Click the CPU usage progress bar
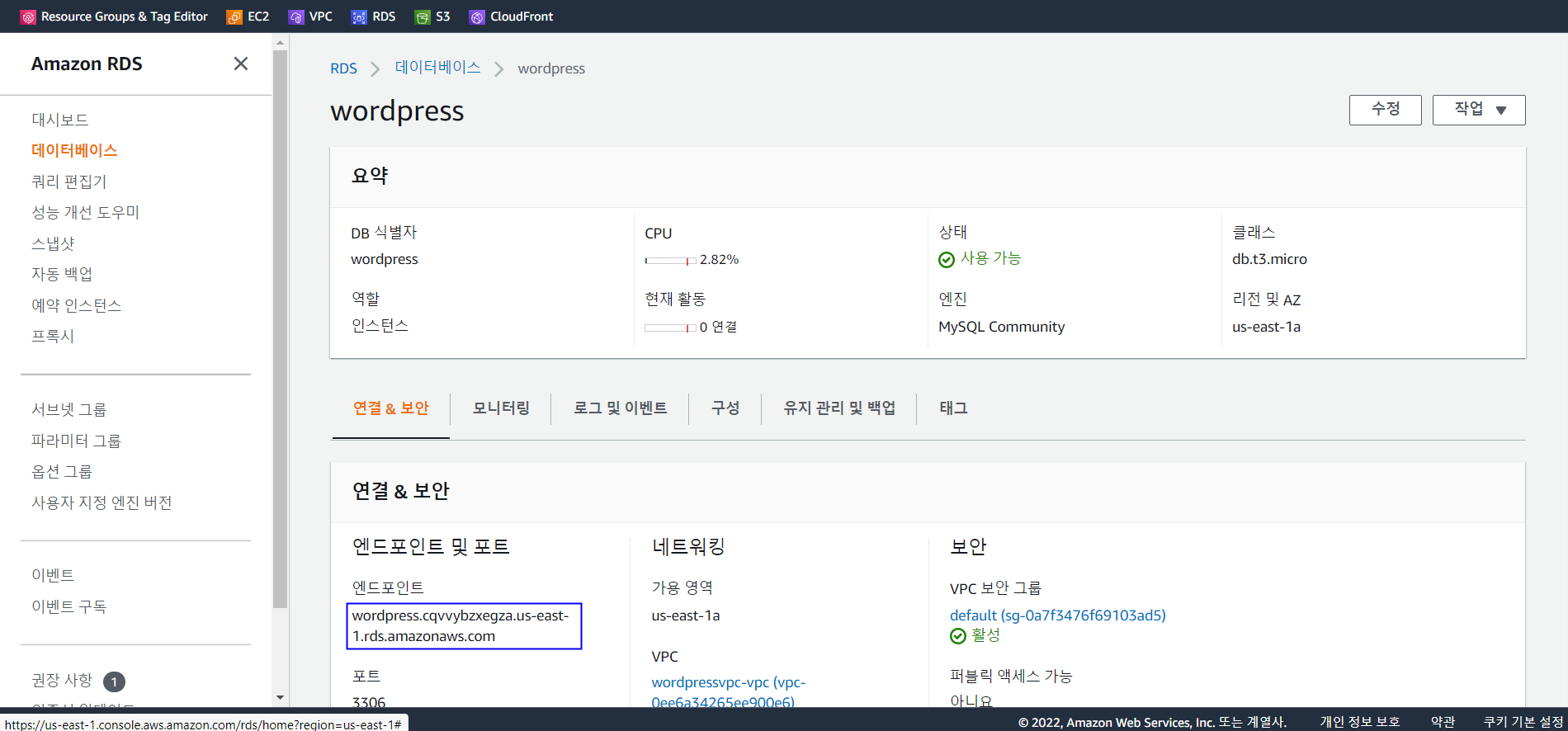 pos(670,261)
